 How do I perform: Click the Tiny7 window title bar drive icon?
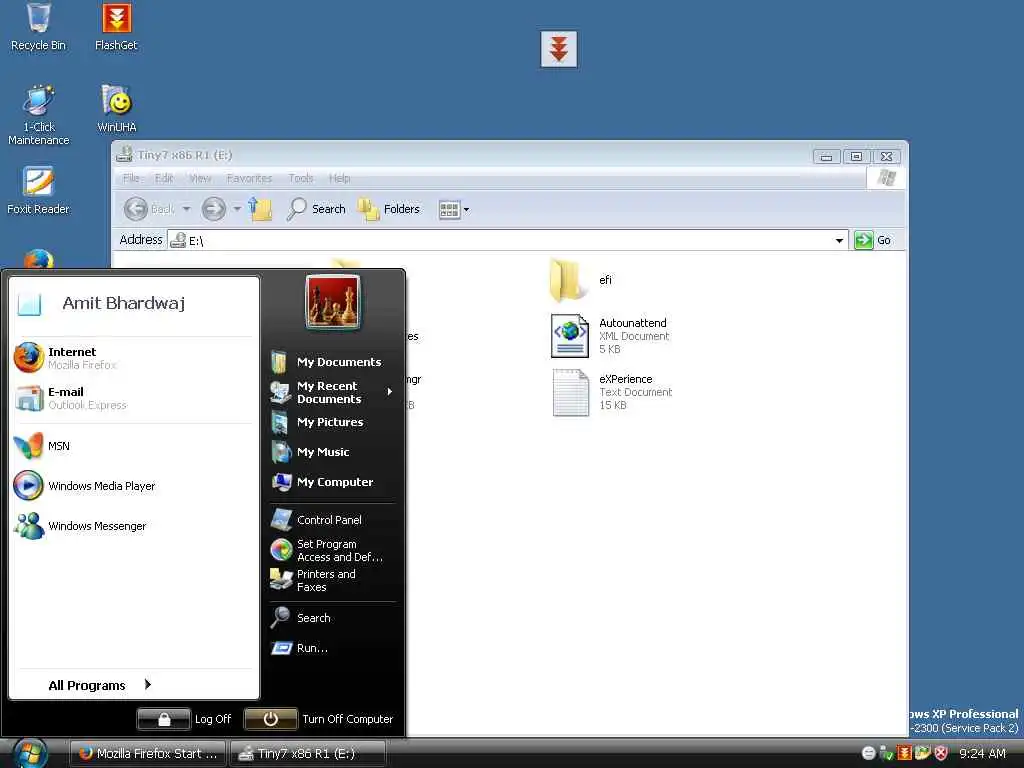[124, 155]
